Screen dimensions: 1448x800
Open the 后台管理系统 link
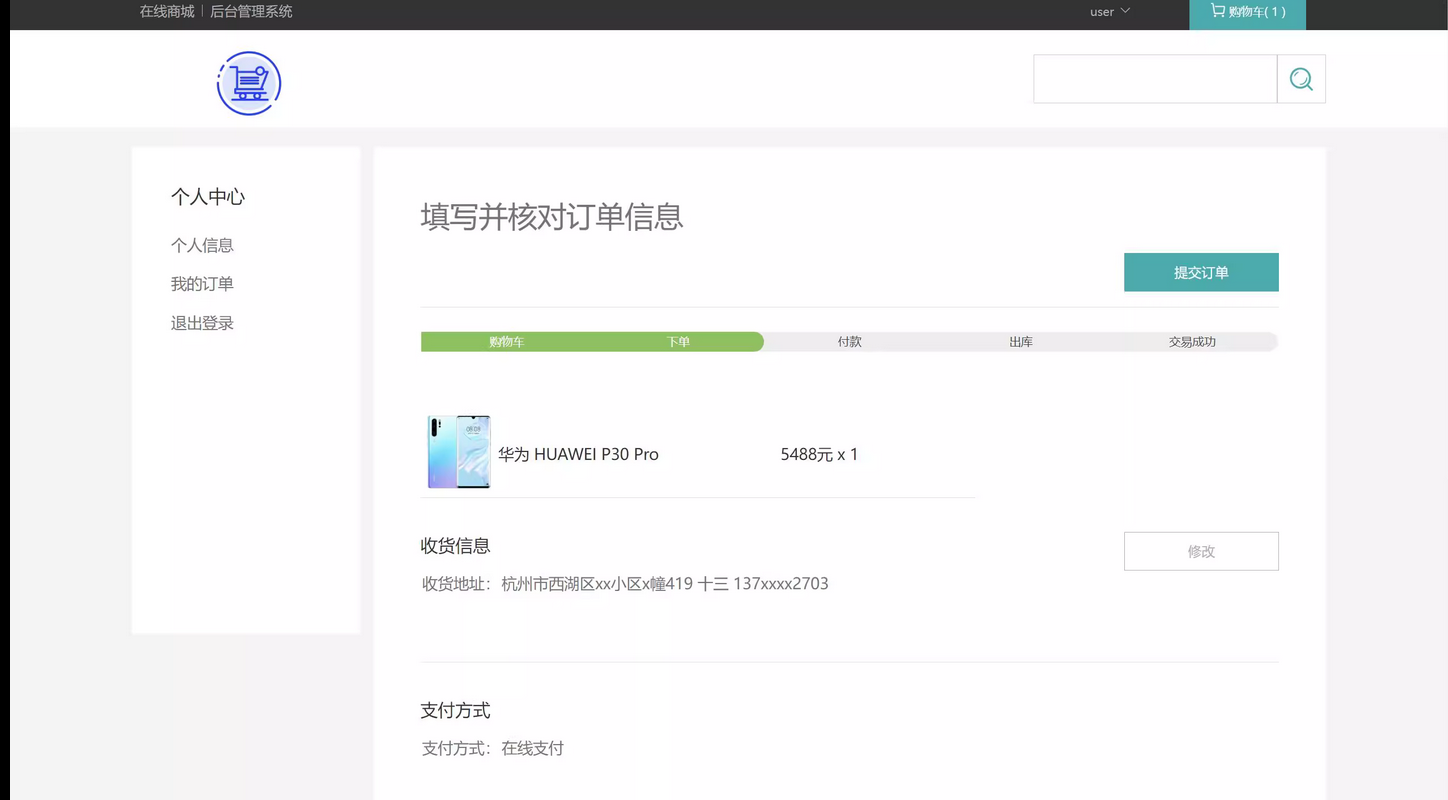[251, 12]
